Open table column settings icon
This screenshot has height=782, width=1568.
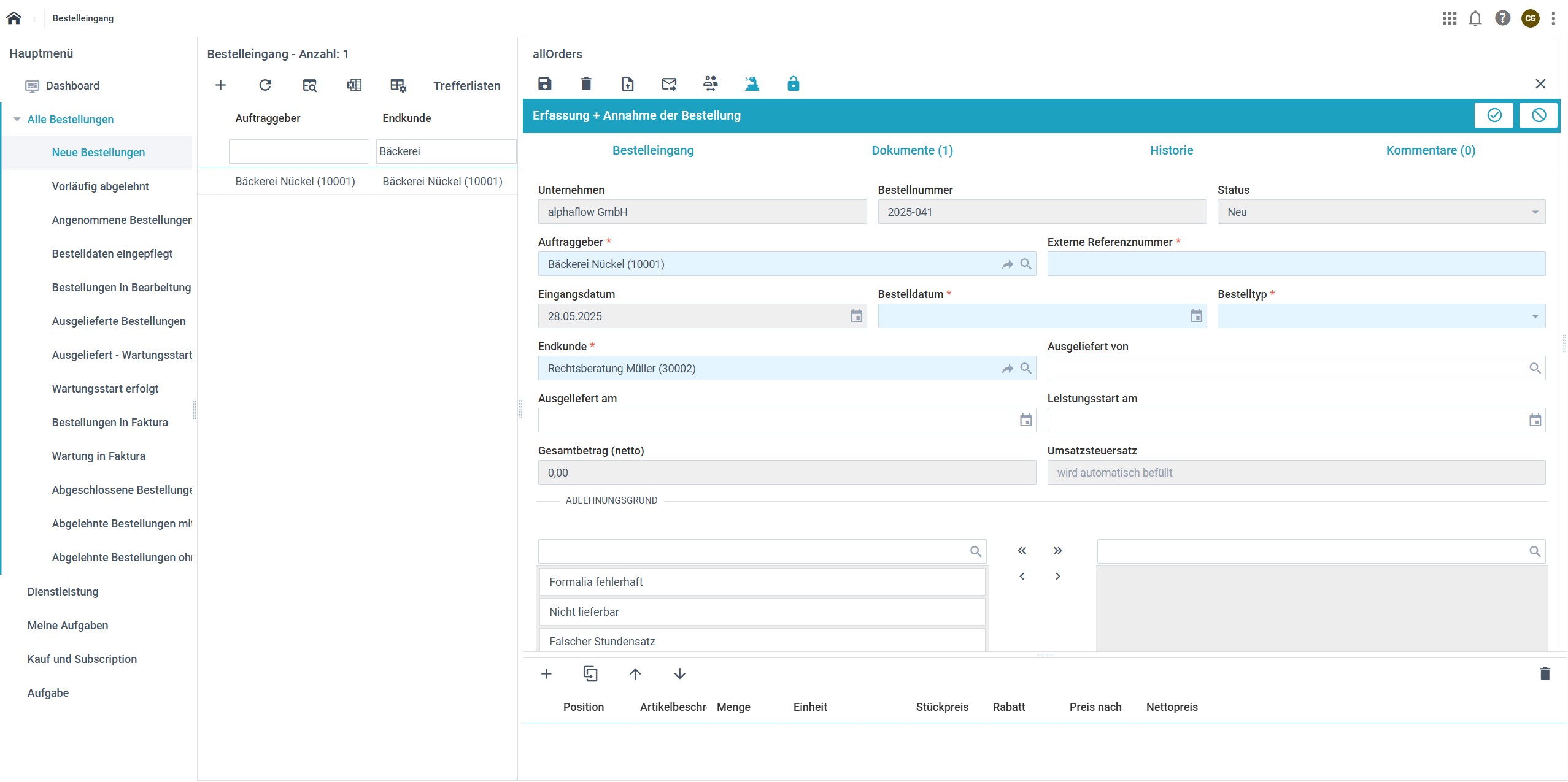coord(398,85)
